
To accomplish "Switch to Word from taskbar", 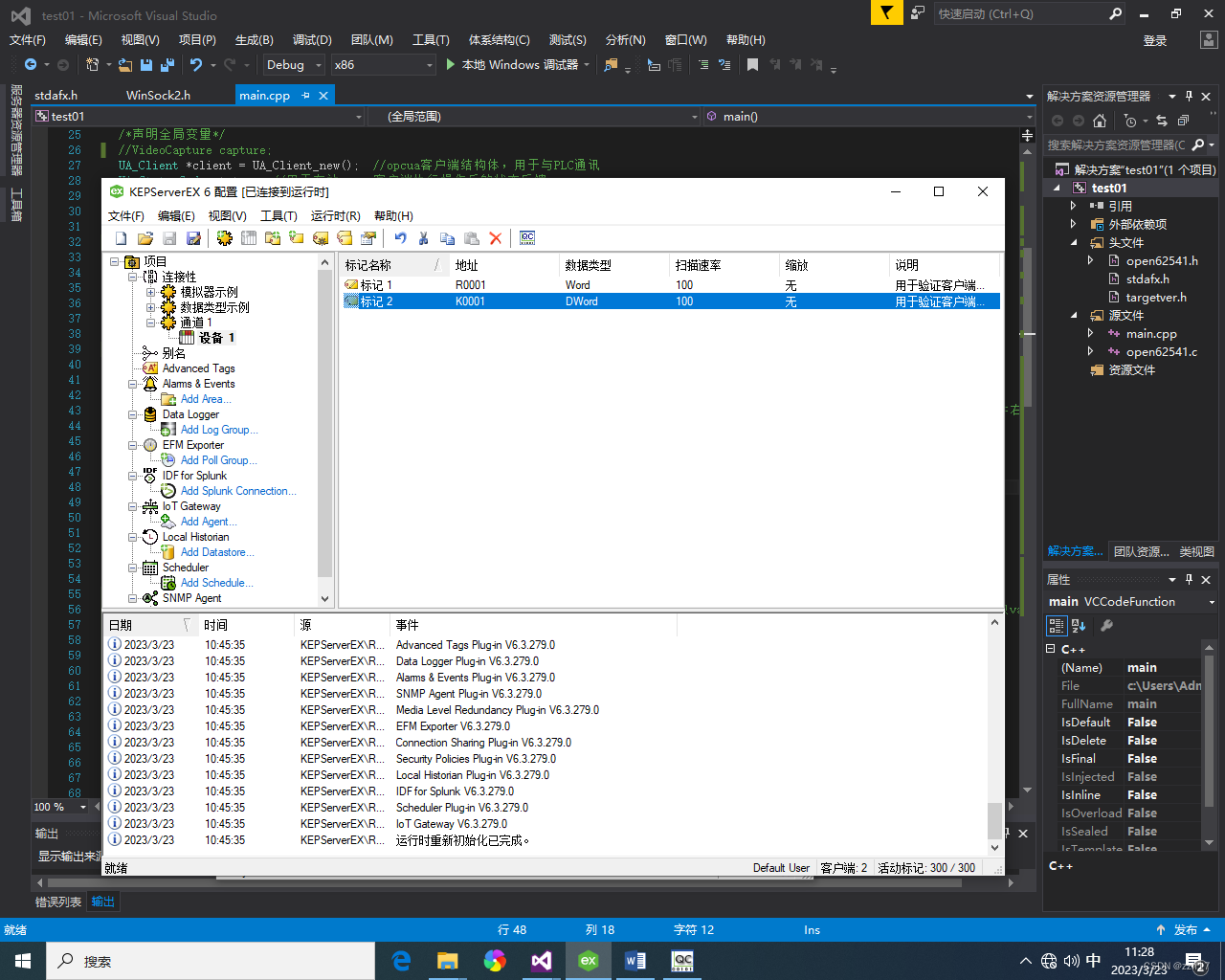I will (635, 961).
